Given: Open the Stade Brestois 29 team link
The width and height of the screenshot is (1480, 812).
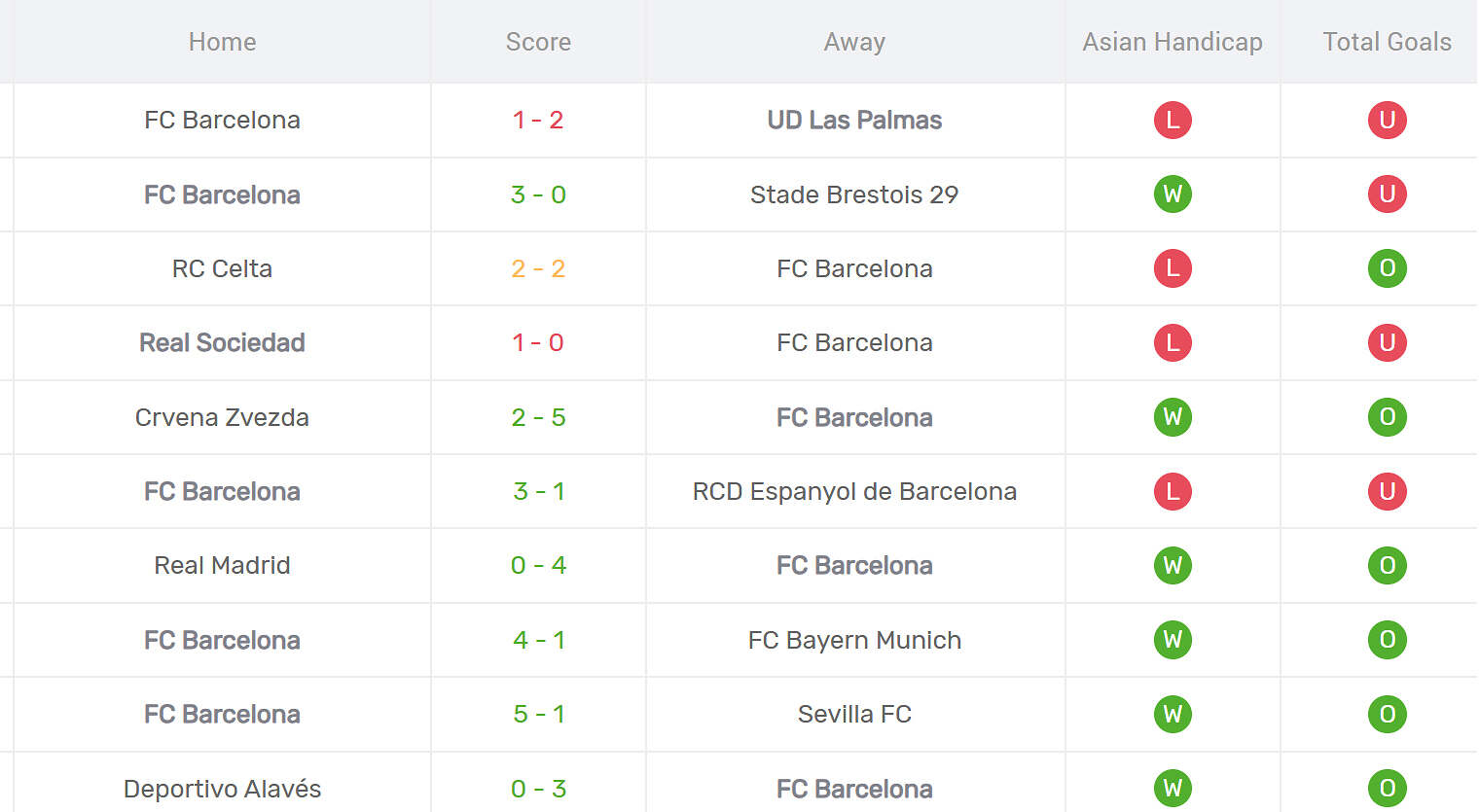Looking at the screenshot, I should click(x=854, y=194).
